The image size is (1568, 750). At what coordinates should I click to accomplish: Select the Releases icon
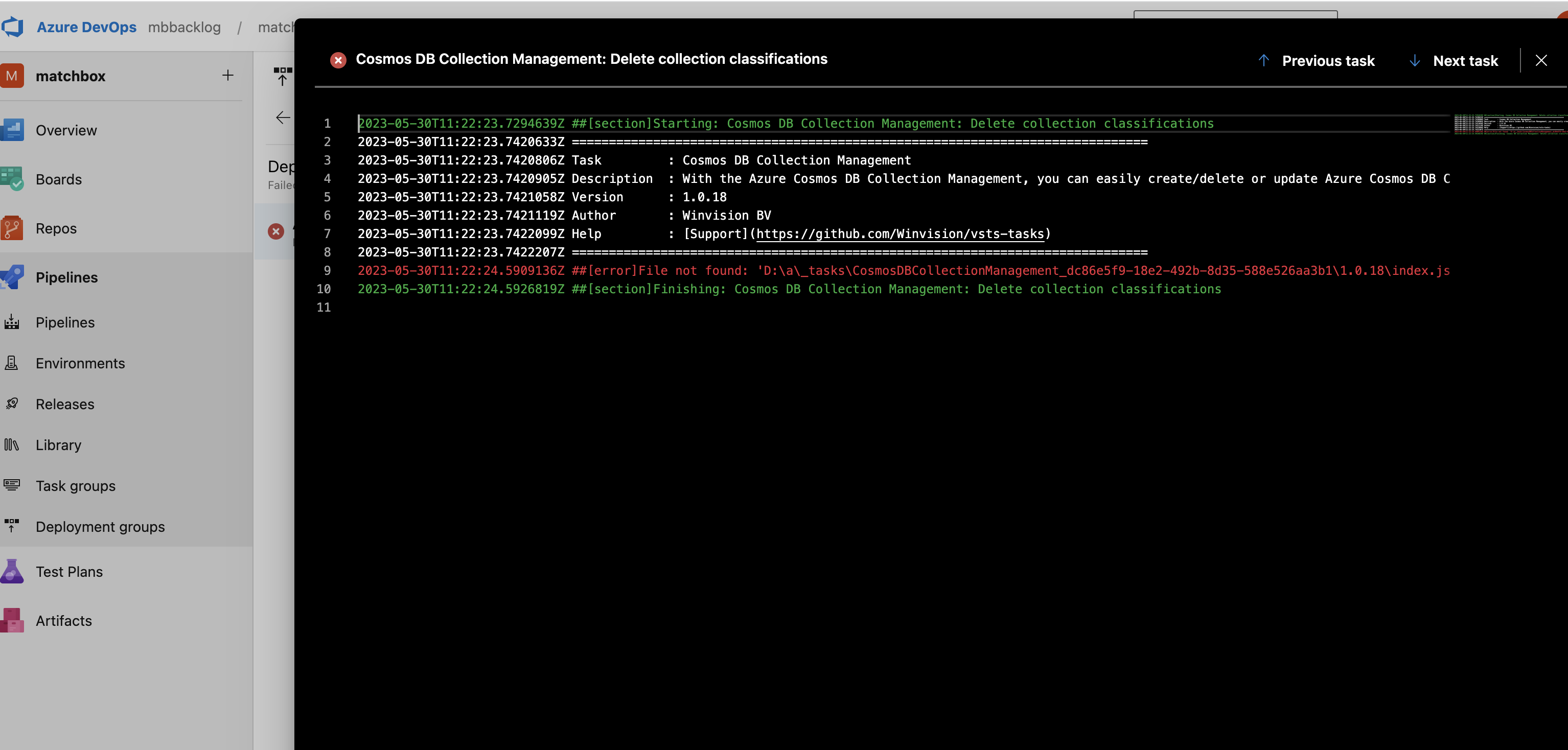point(13,404)
